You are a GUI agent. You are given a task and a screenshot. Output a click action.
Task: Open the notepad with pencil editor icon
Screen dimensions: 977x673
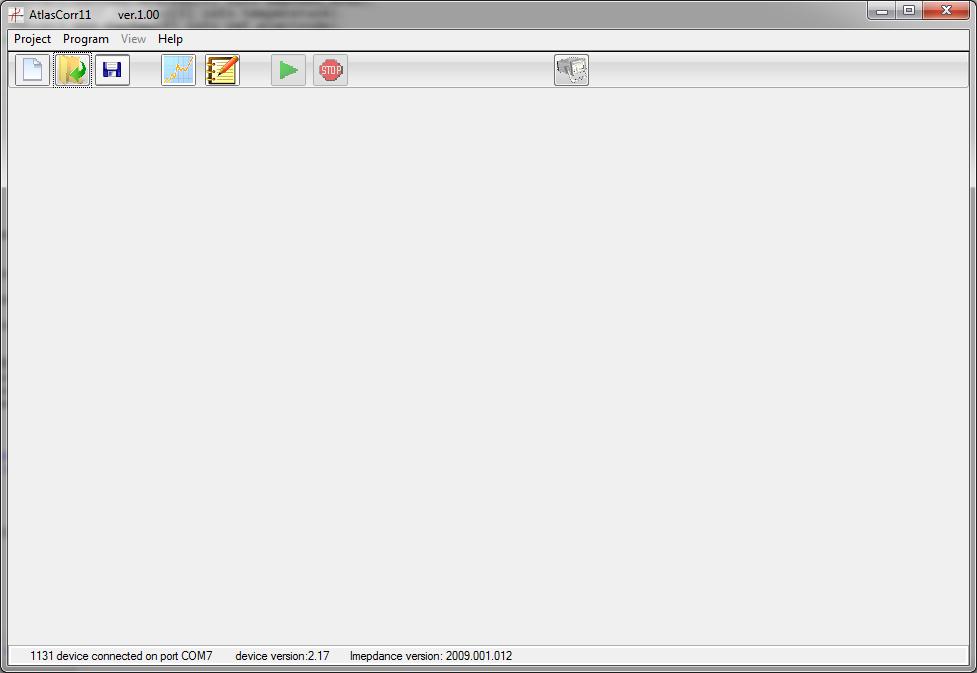tap(222, 70)
